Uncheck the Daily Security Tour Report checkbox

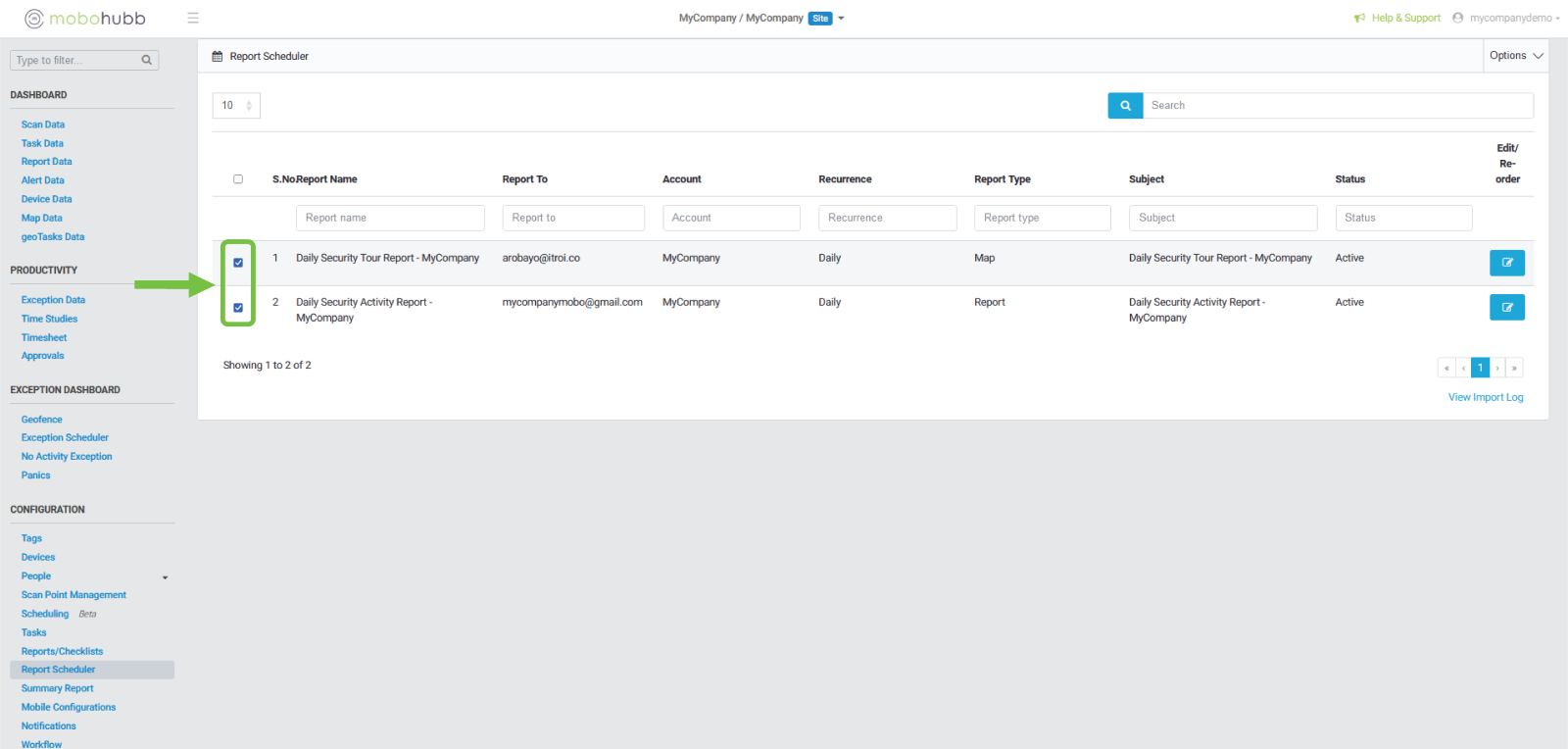pos(238,263)
